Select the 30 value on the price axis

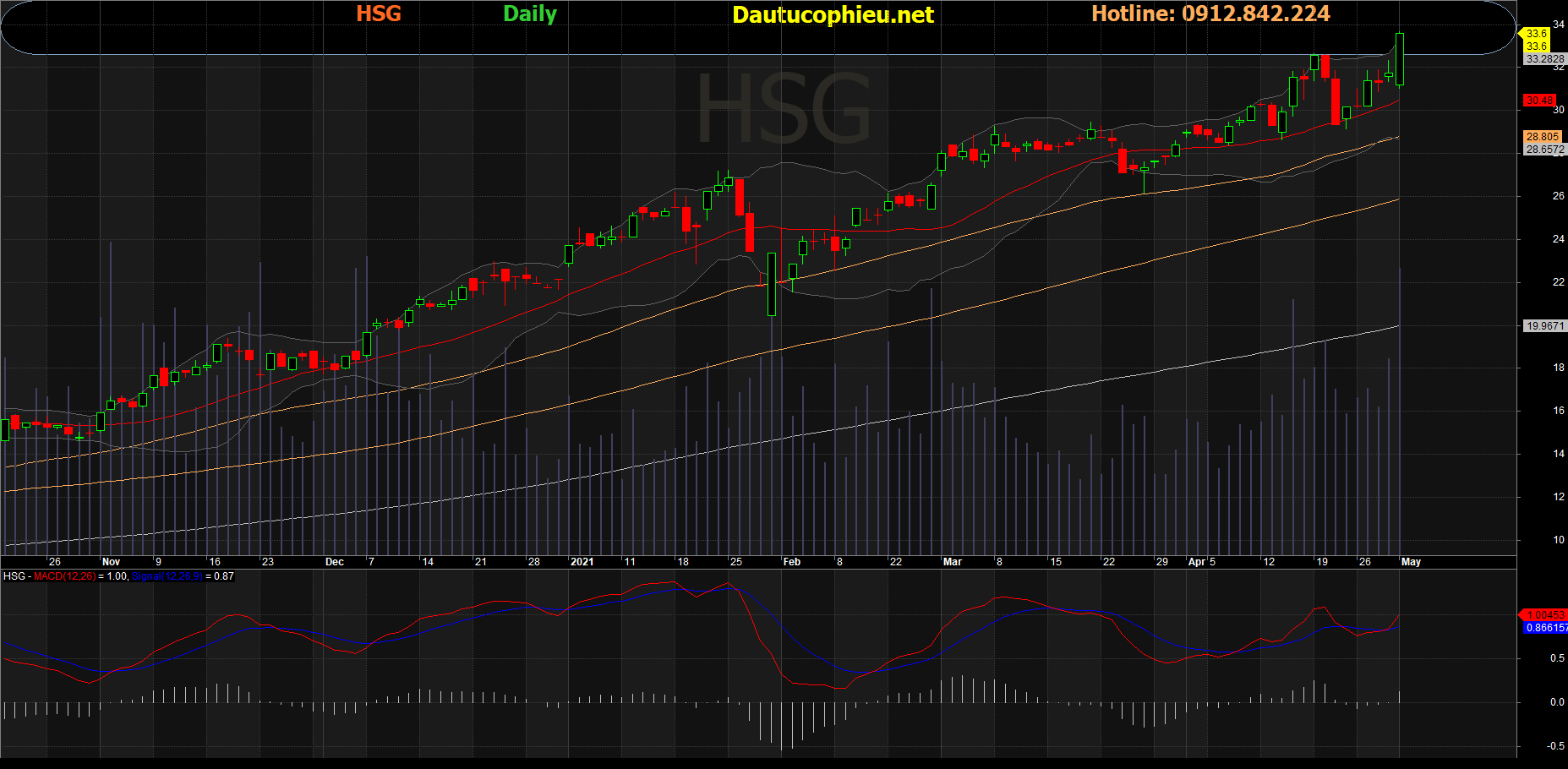point(1559,110)
